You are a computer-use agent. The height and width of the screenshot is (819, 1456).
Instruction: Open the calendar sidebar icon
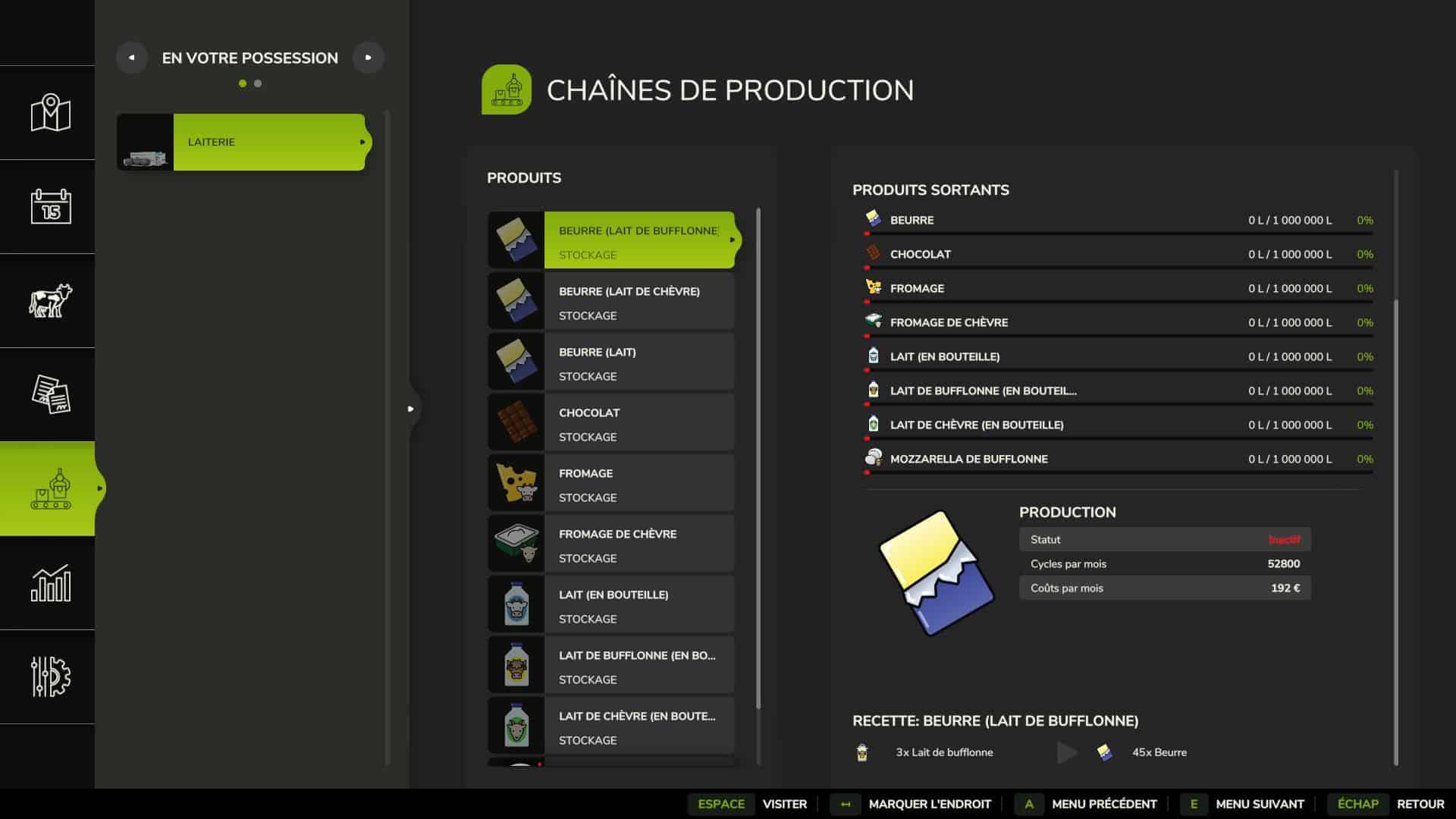(50, 206)
